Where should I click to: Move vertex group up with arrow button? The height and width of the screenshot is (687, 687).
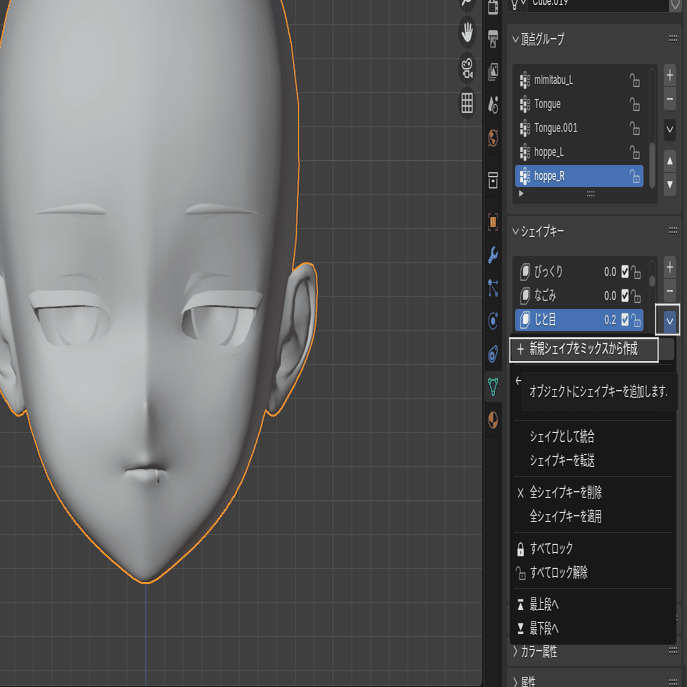(x=669, y=160)
